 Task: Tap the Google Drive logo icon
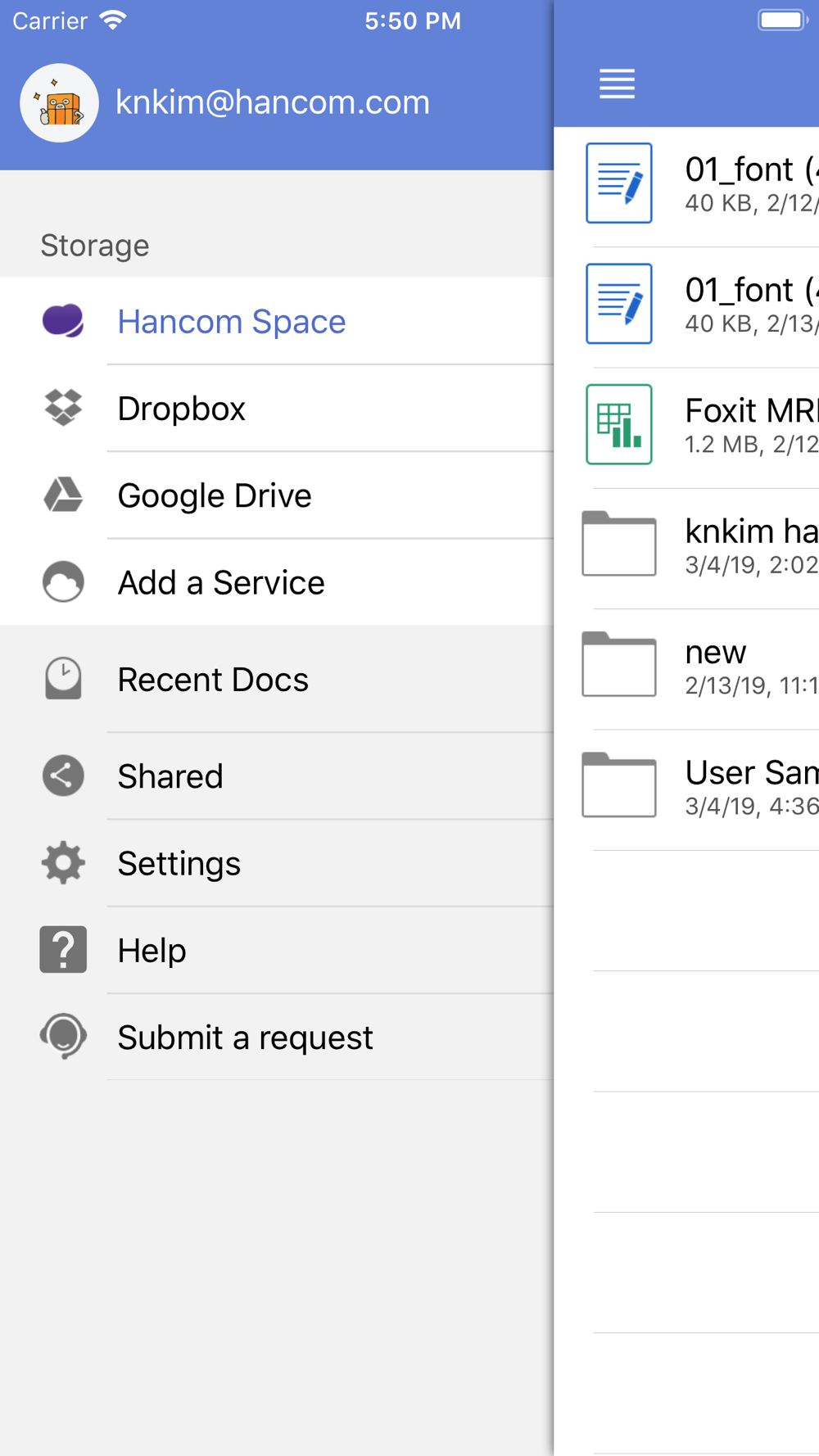coord(63,495)
